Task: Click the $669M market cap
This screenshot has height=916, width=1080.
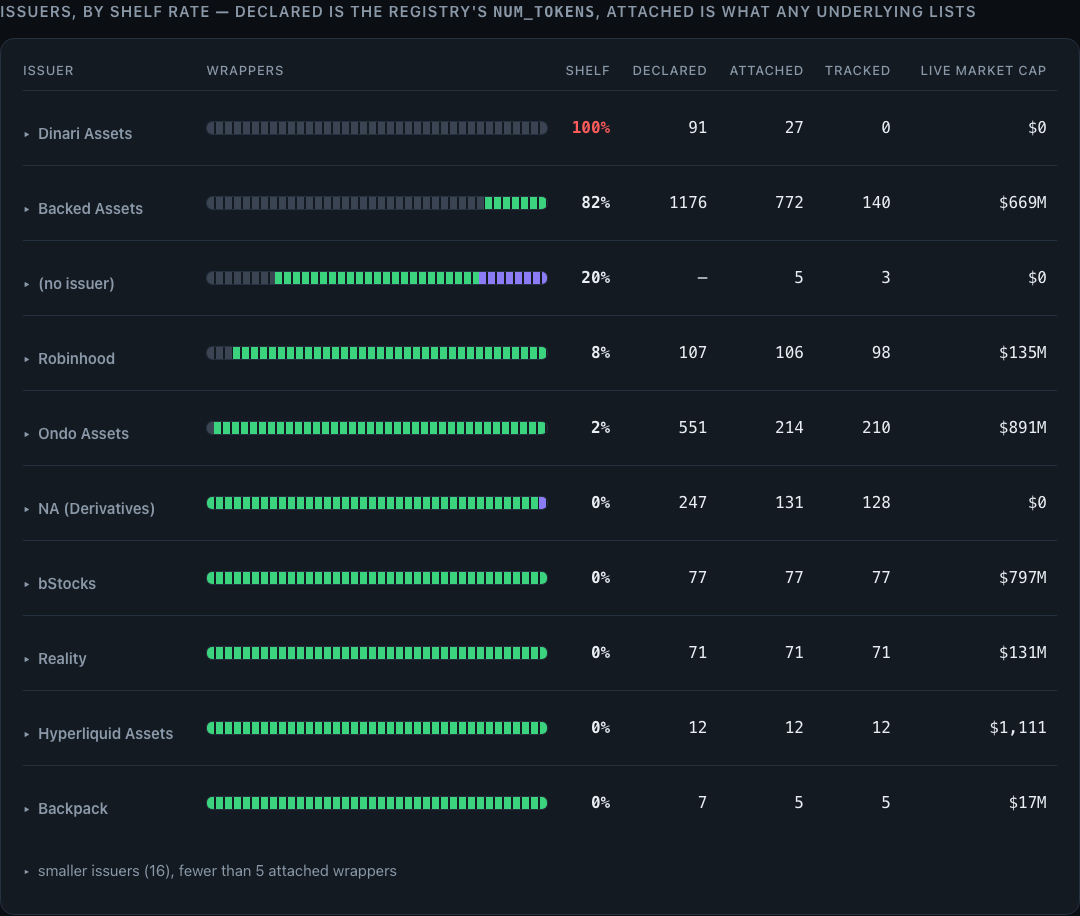Action: coord(1022,202)
